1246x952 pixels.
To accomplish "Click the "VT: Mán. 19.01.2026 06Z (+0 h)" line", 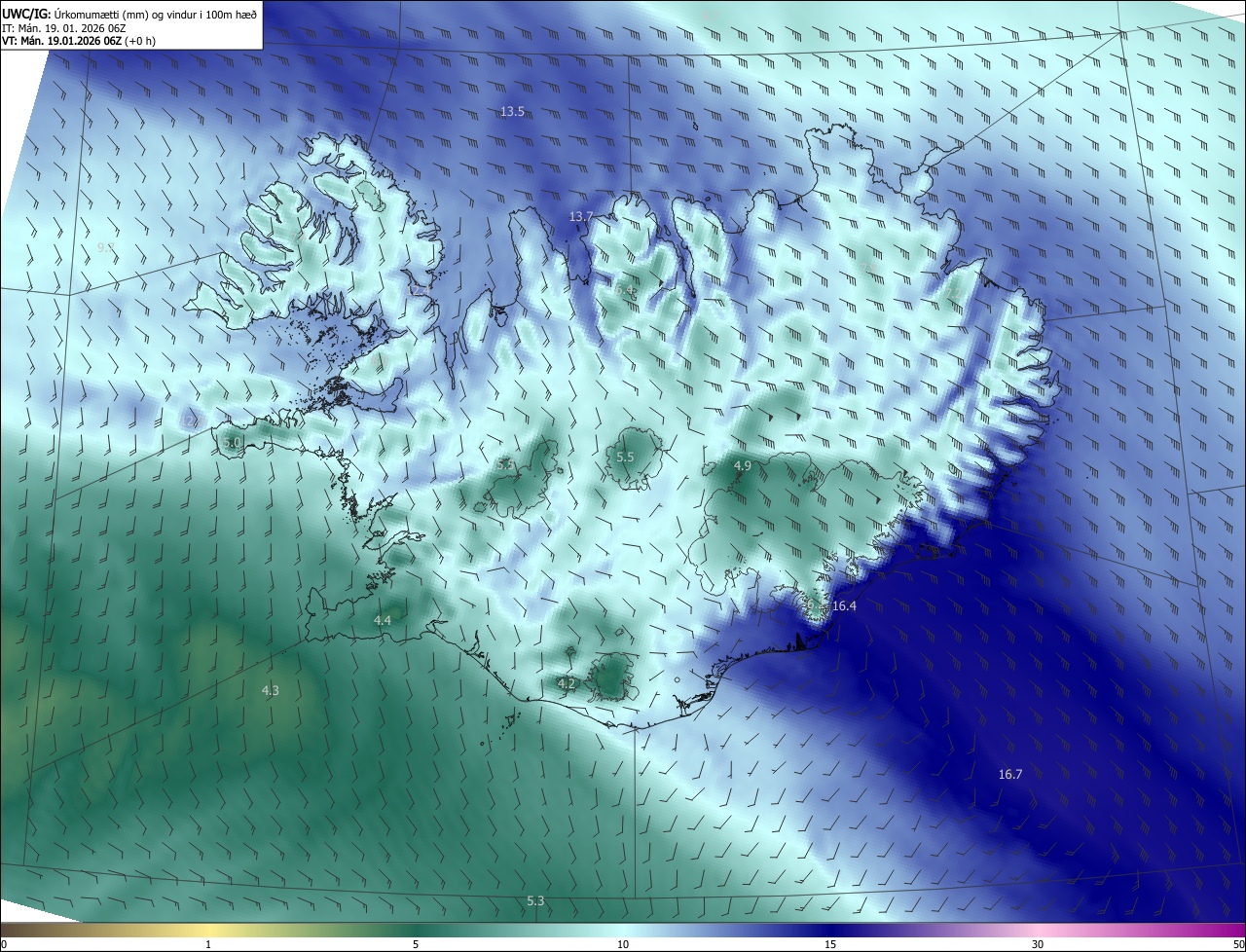I will coord(78,41).
